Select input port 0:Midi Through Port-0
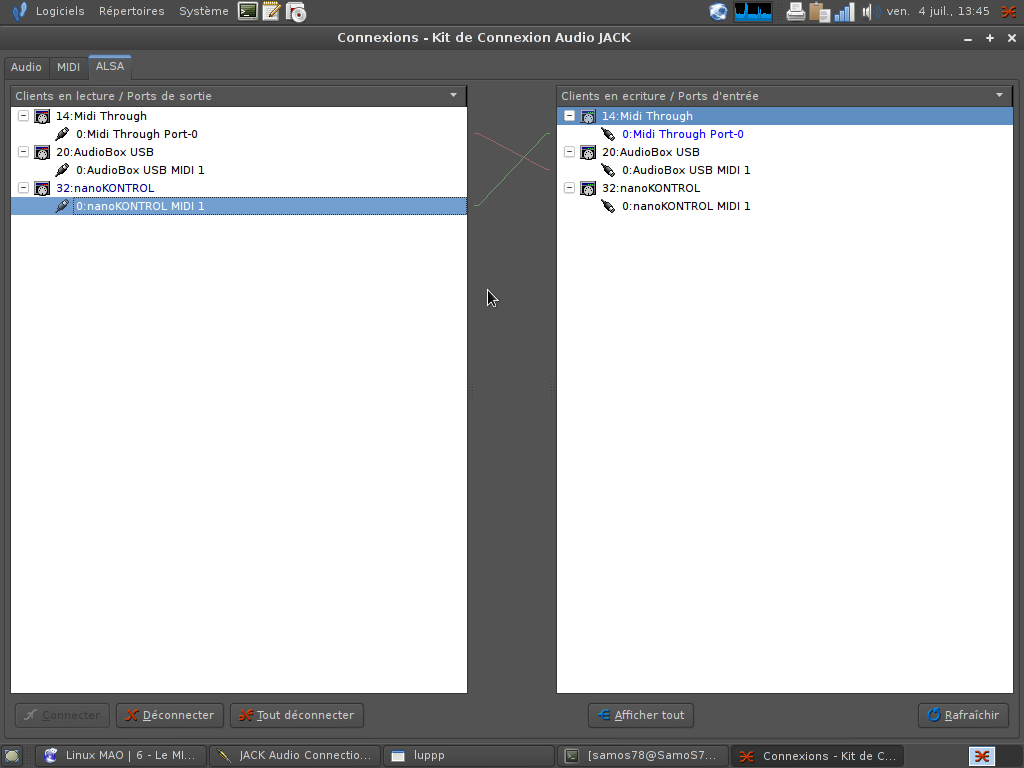Viewport: 1024px width, 768px height. [682, 134]
